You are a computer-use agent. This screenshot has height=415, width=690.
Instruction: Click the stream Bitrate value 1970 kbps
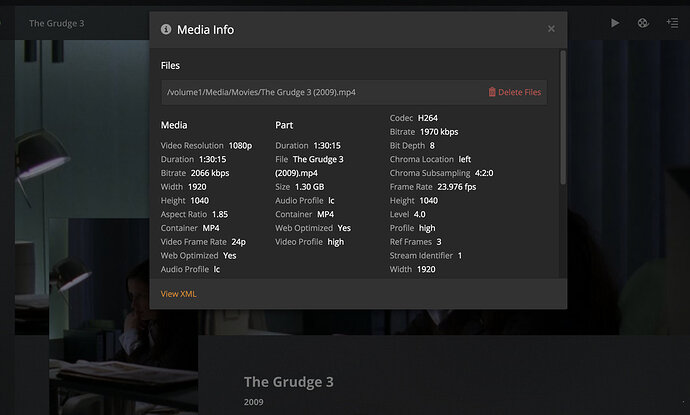pyautogui.click(x=439, y=132)
